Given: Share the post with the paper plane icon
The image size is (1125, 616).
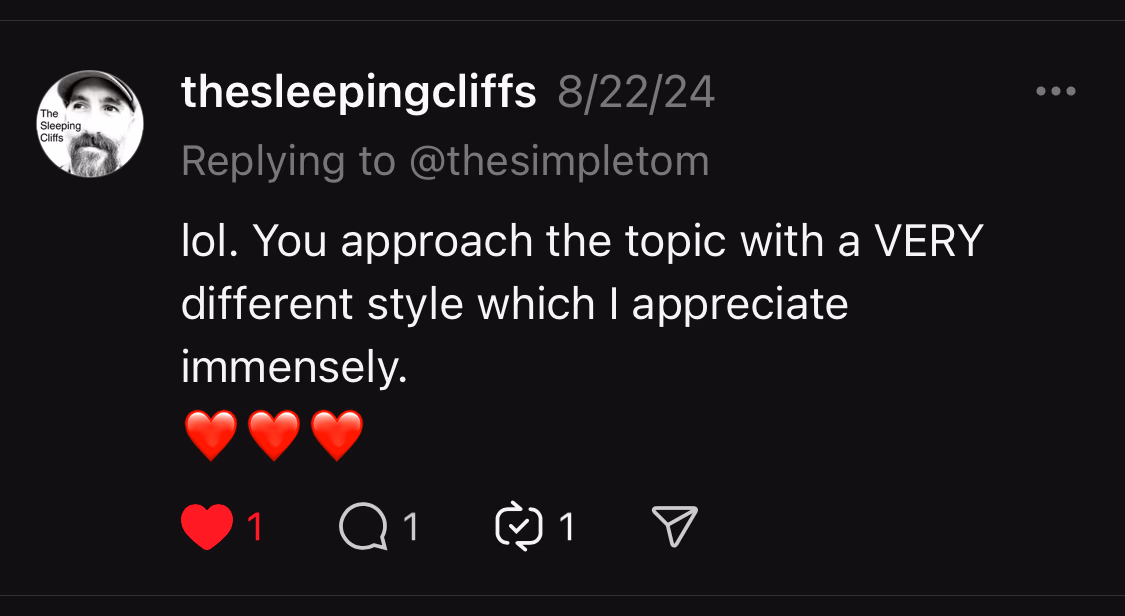Looking at the screenshot, I should tap(673, 524).
